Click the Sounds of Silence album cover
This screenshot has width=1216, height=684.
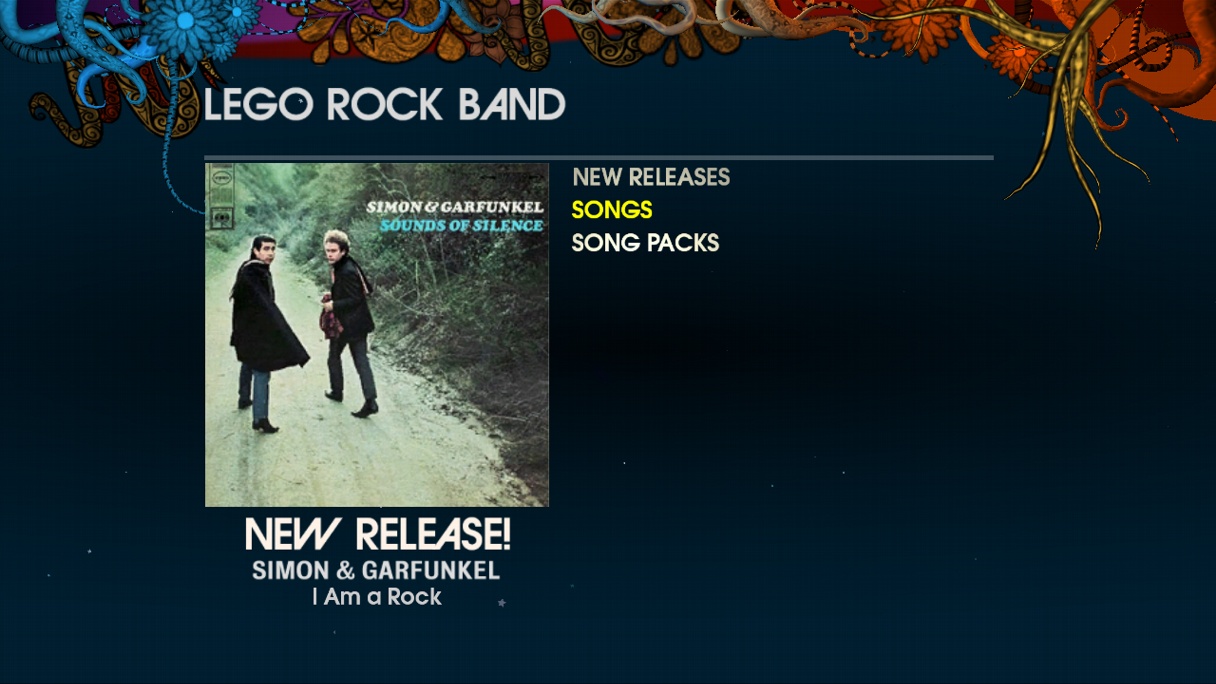(377, 335)
